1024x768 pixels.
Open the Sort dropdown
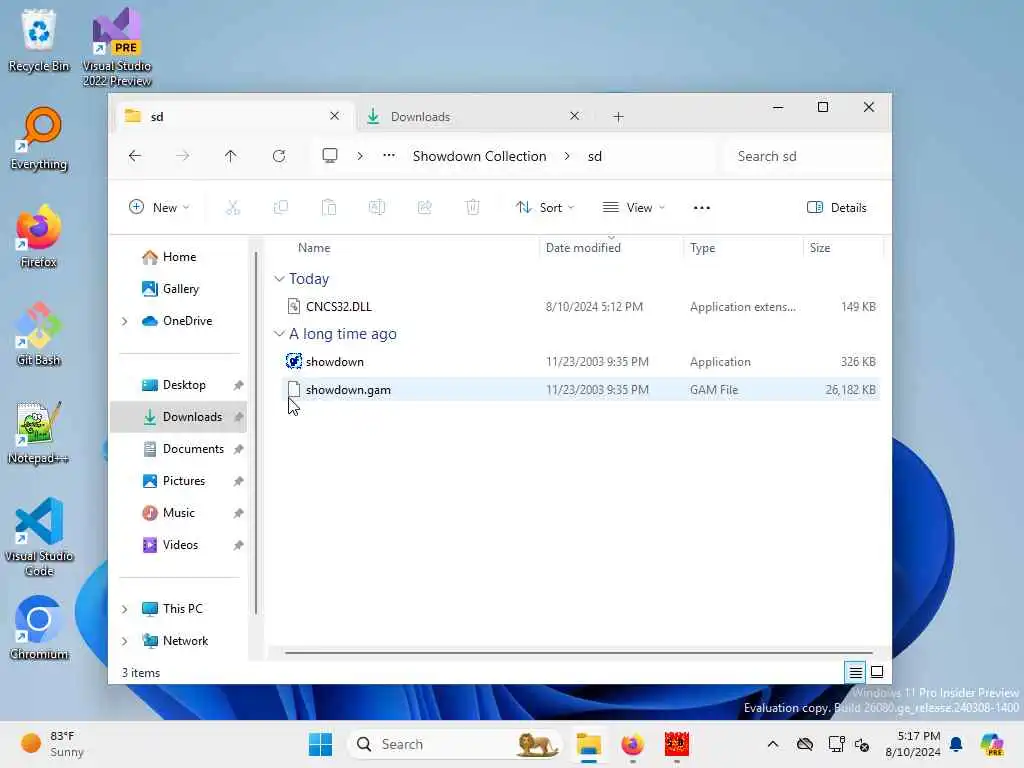545,208
